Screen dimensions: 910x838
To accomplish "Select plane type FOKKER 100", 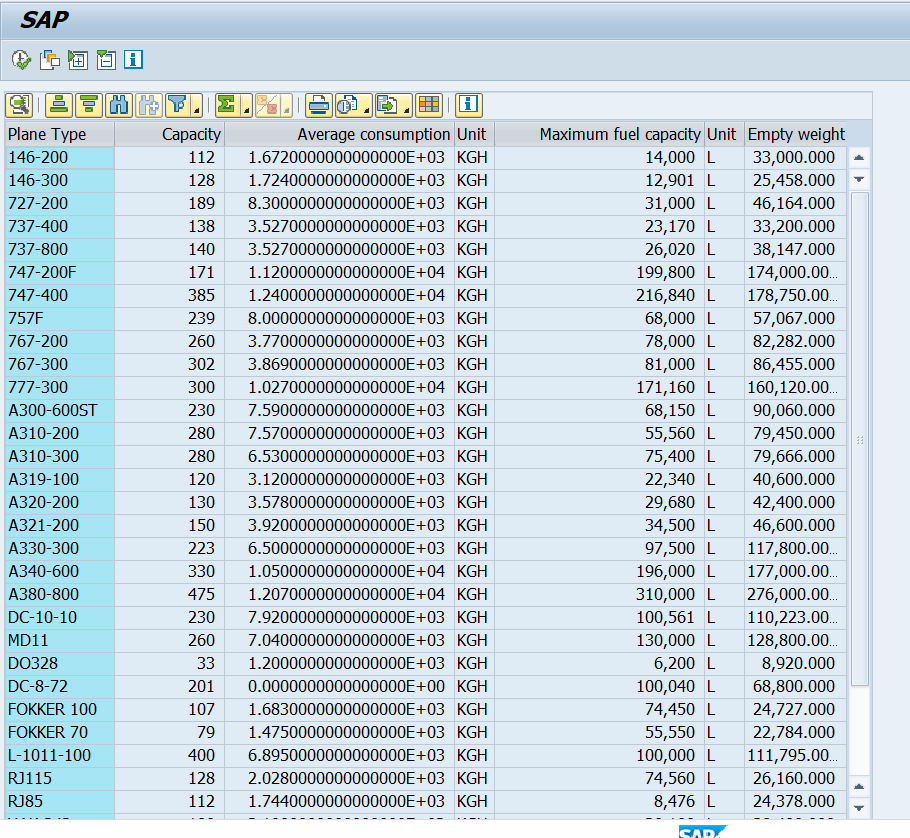I will pos(59,709).
